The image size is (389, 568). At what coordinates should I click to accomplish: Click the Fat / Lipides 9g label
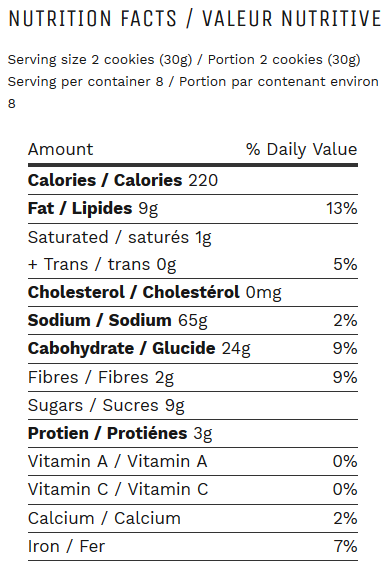pos(93,209)
